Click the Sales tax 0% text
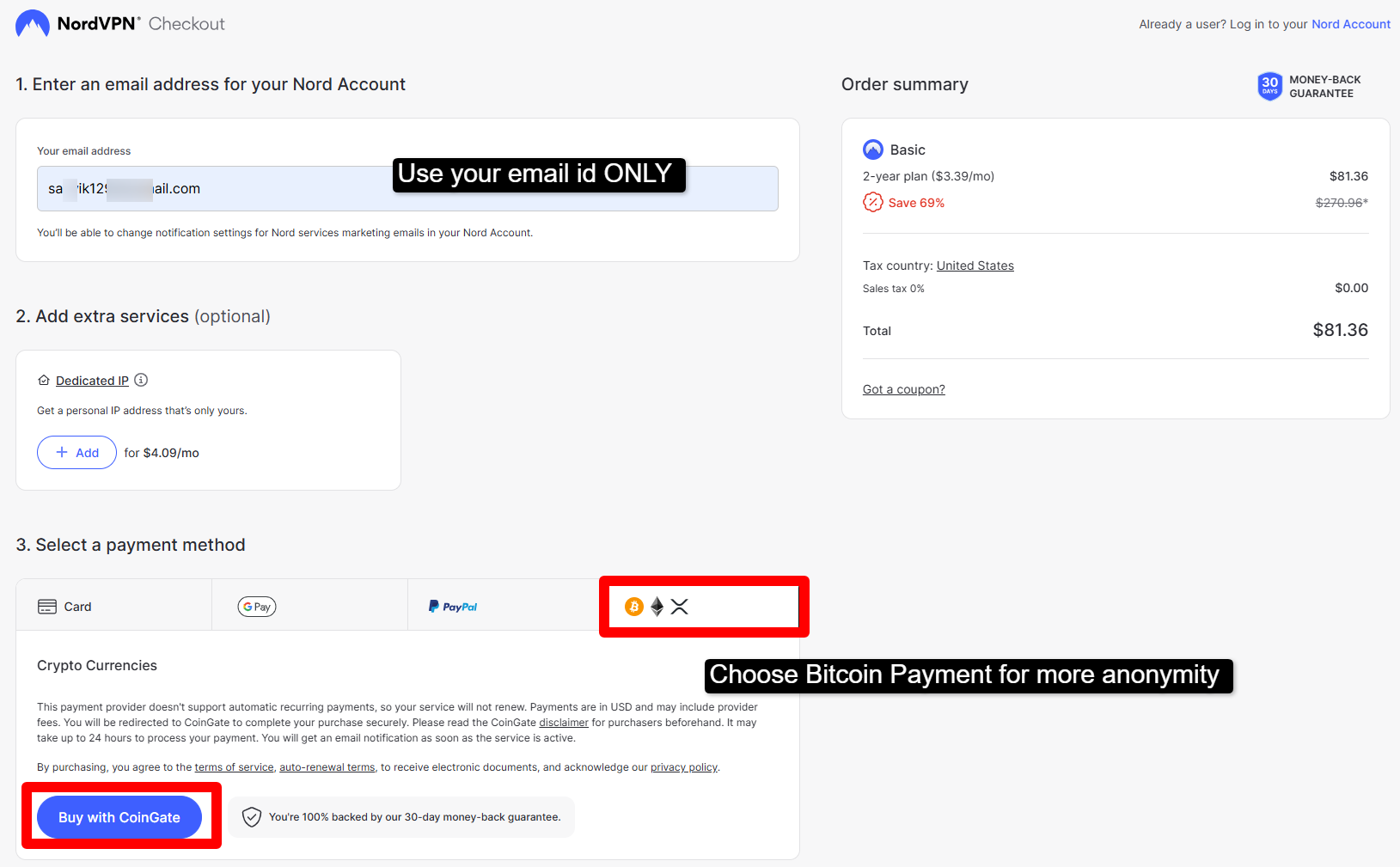 click(x=894, y=289)
